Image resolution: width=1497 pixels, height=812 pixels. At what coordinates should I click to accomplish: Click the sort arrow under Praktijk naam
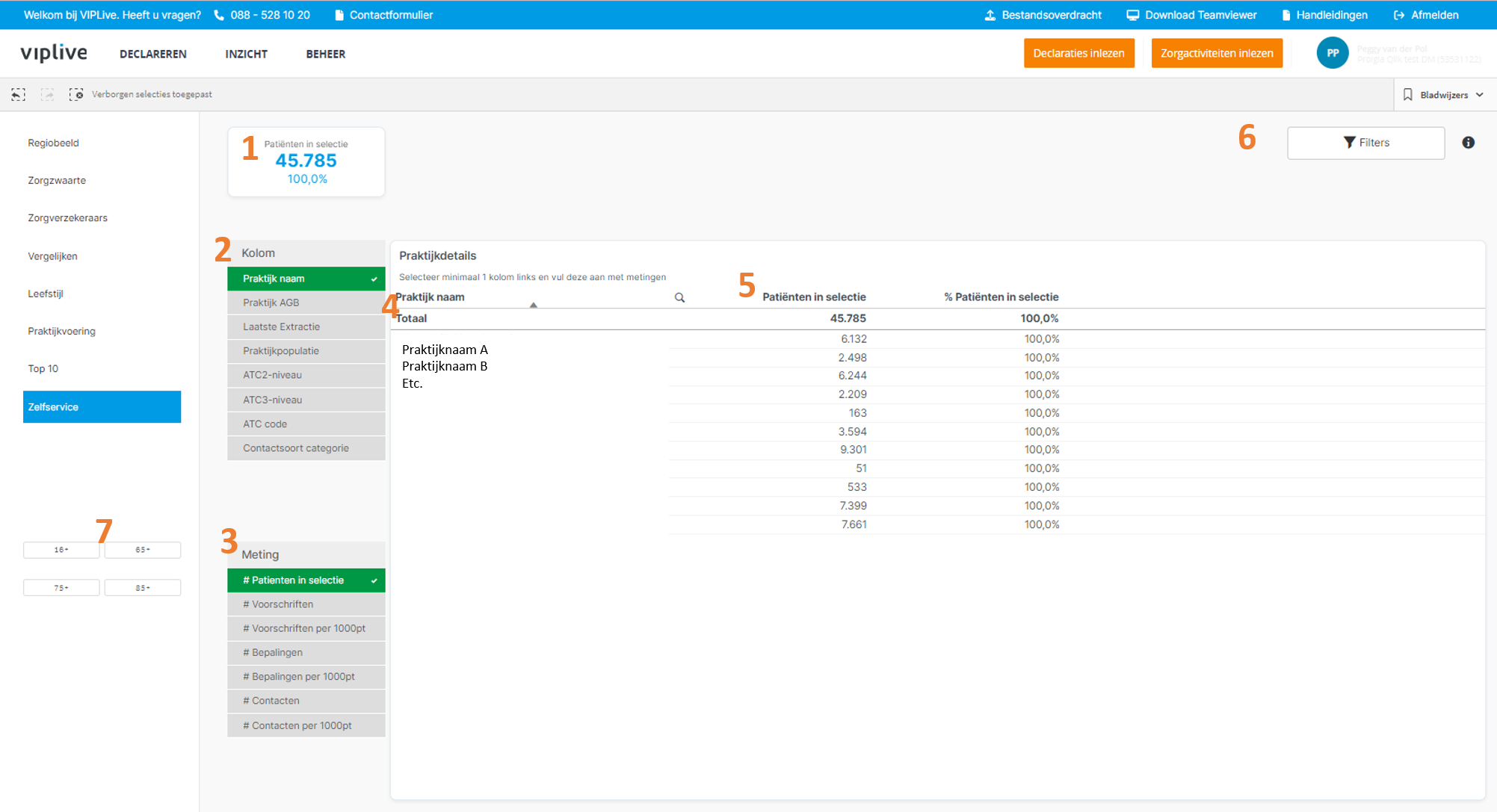click(533, 305)
